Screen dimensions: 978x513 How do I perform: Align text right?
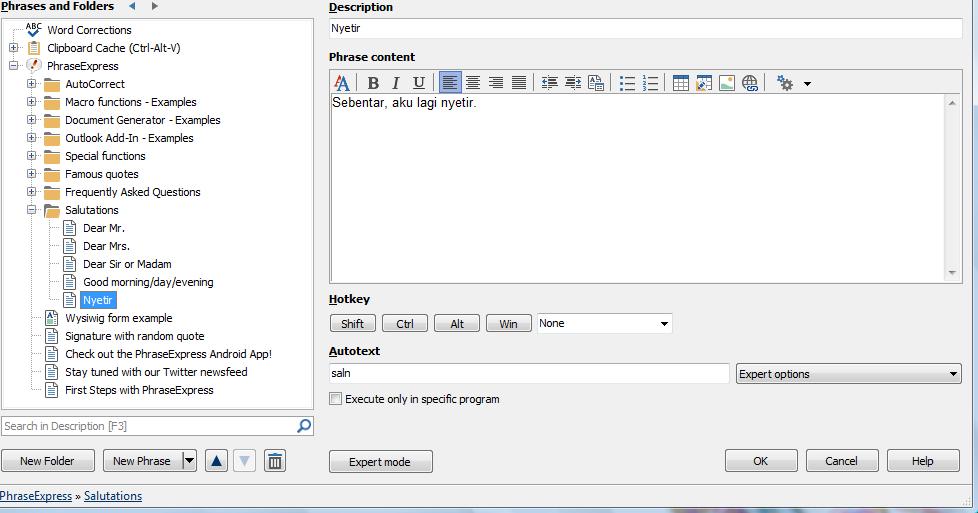click(496, 83)
